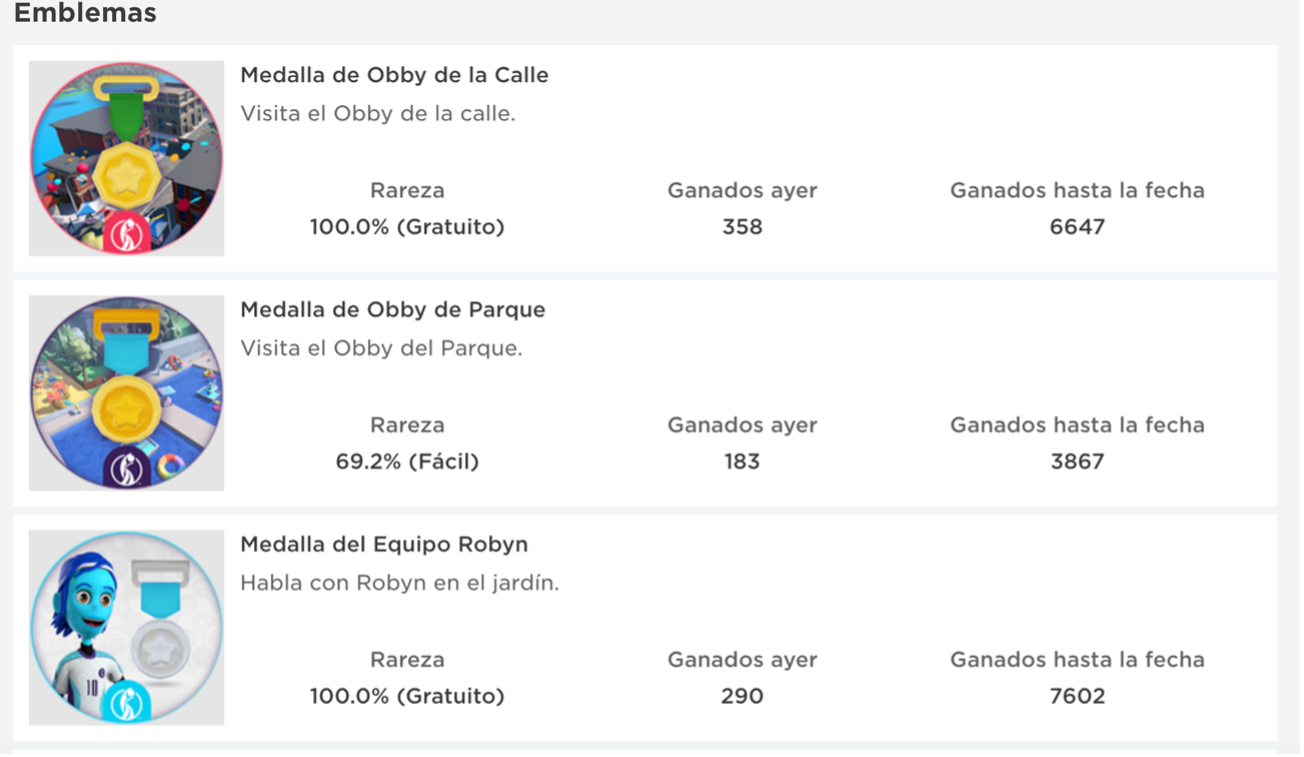Click the Ganados ayer value 290

pos(742,697)
